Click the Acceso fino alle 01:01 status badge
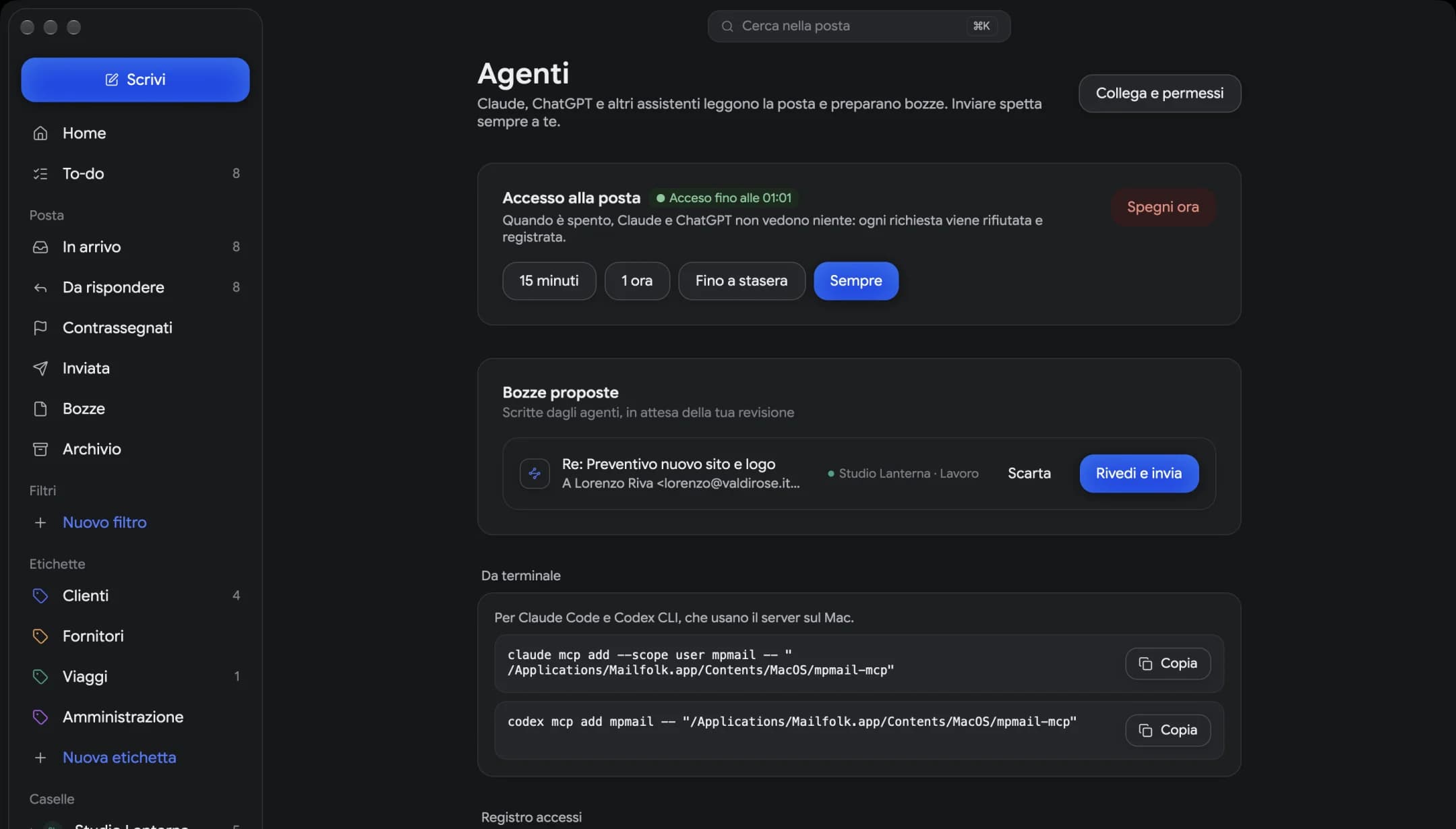1456x829 pixels. click(724, 198)
